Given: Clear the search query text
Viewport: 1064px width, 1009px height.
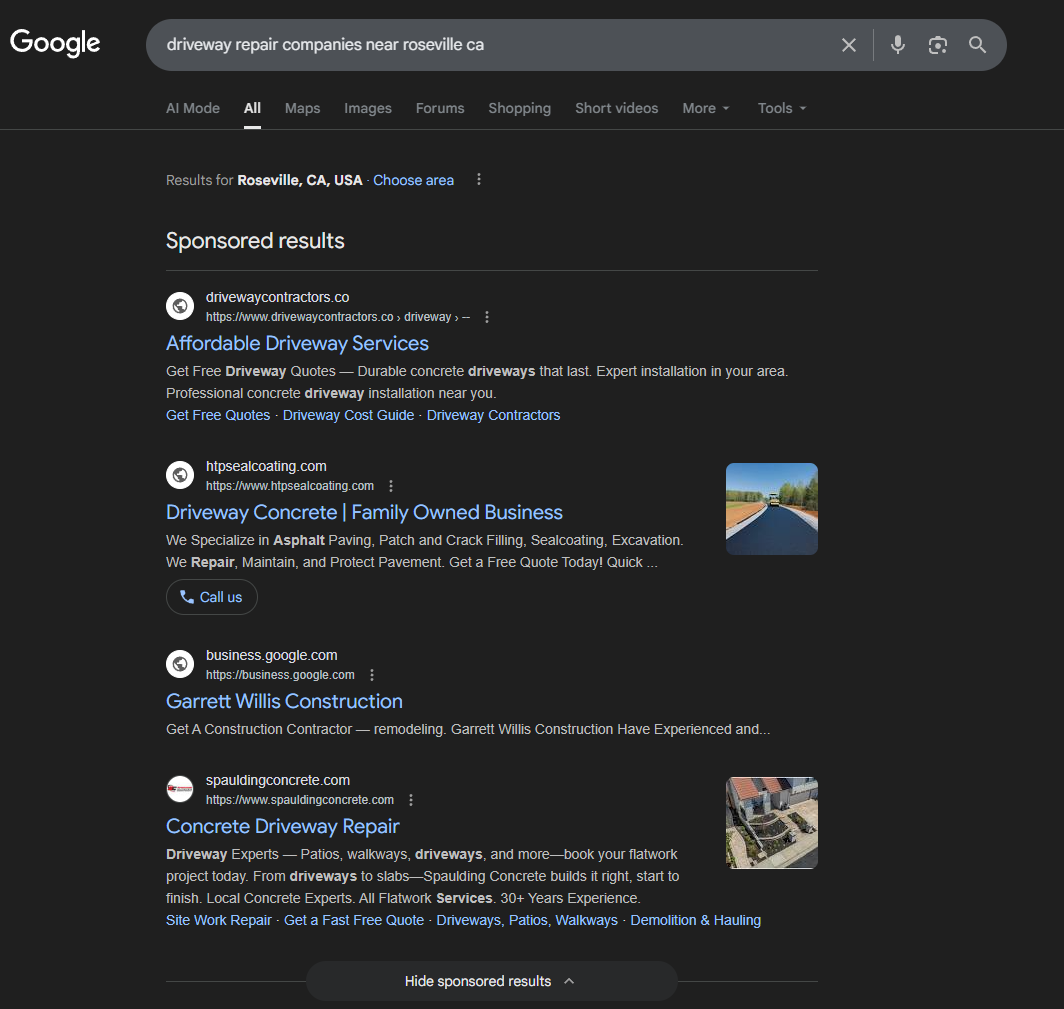Looking at the screenshot, I should [x=849, y=45].
